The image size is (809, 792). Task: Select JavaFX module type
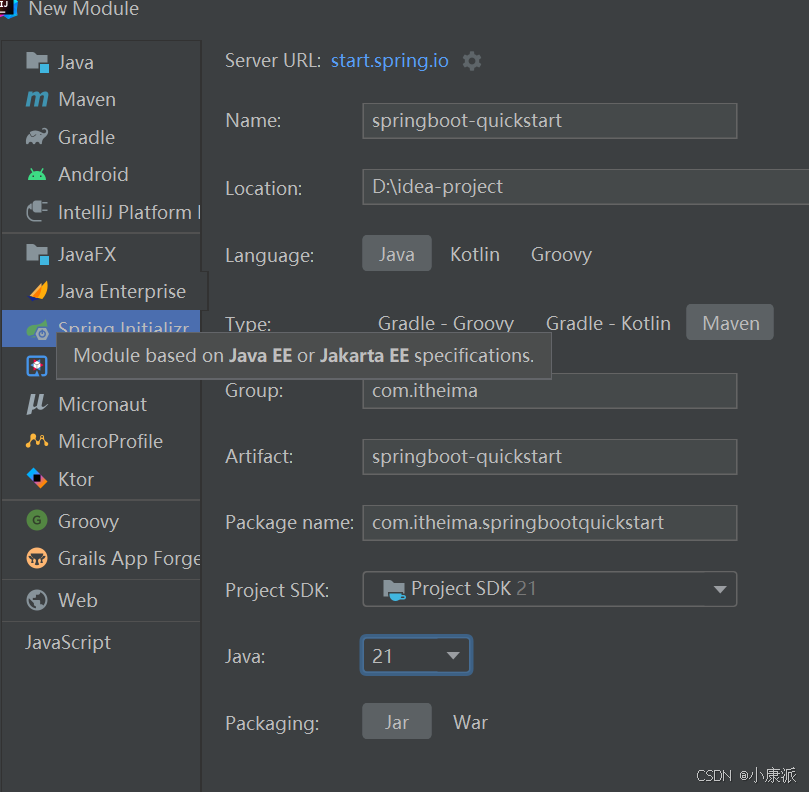[101, 254]
